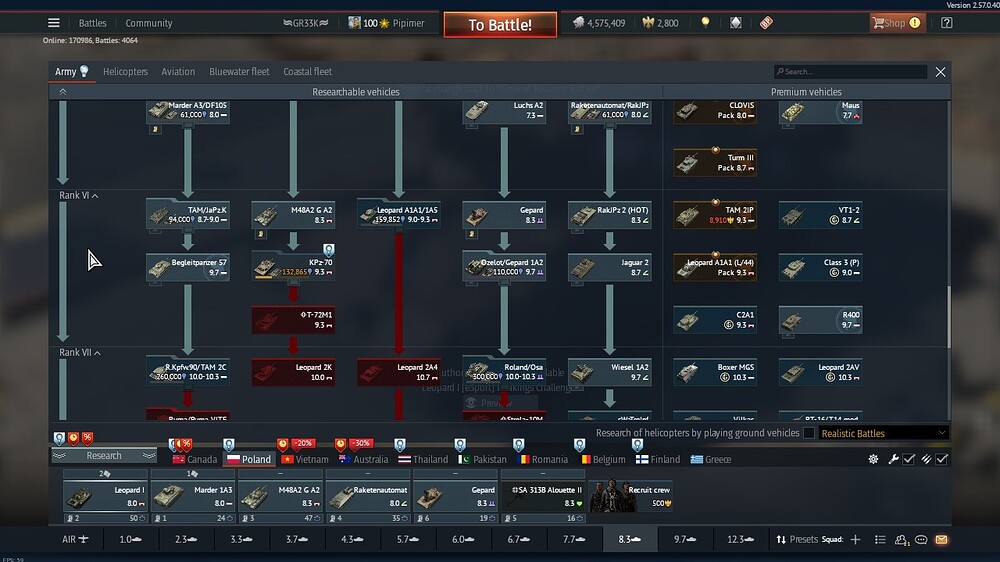Select the Belgium flag tab
This screenshot has width=1000, height=562.
[603, 459]
